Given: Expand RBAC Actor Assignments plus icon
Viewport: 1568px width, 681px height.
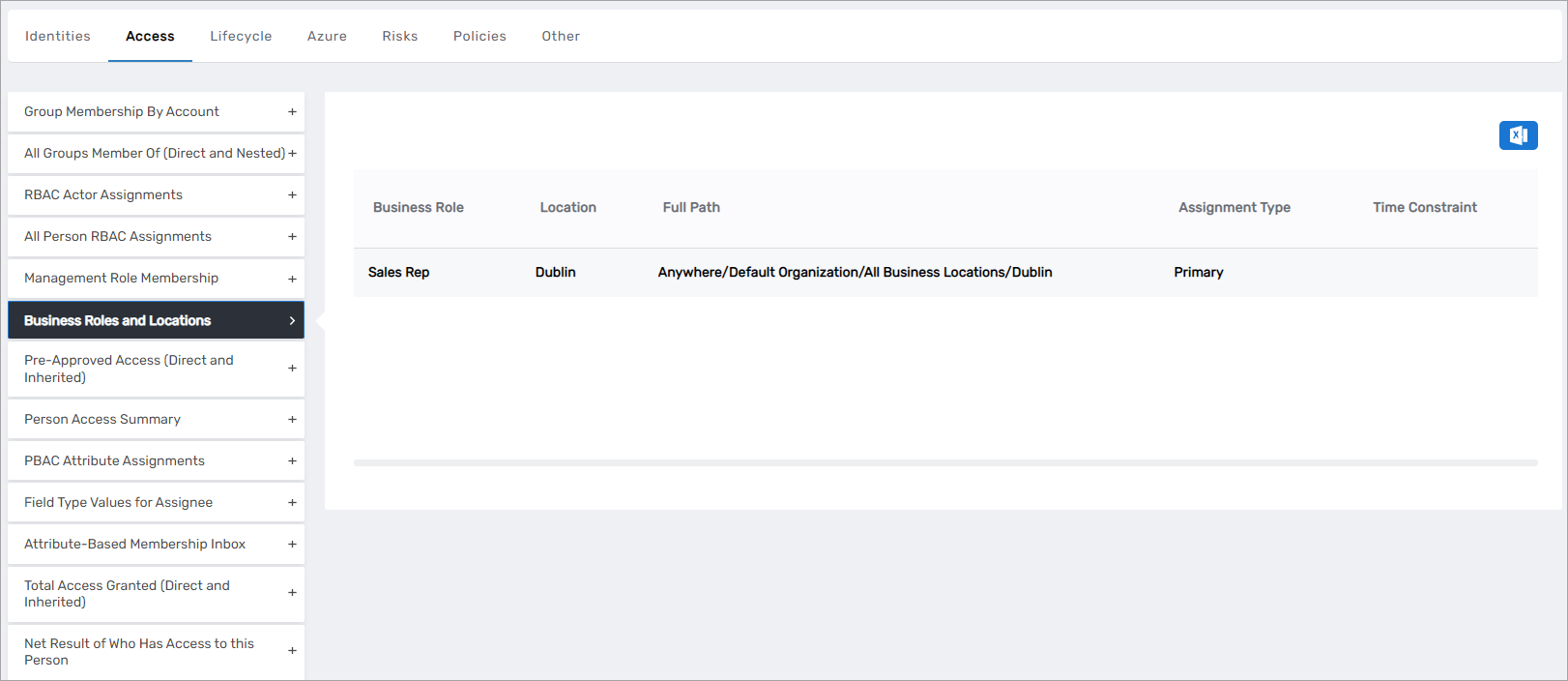Looking at the screenshot, I should coord(292,195).
